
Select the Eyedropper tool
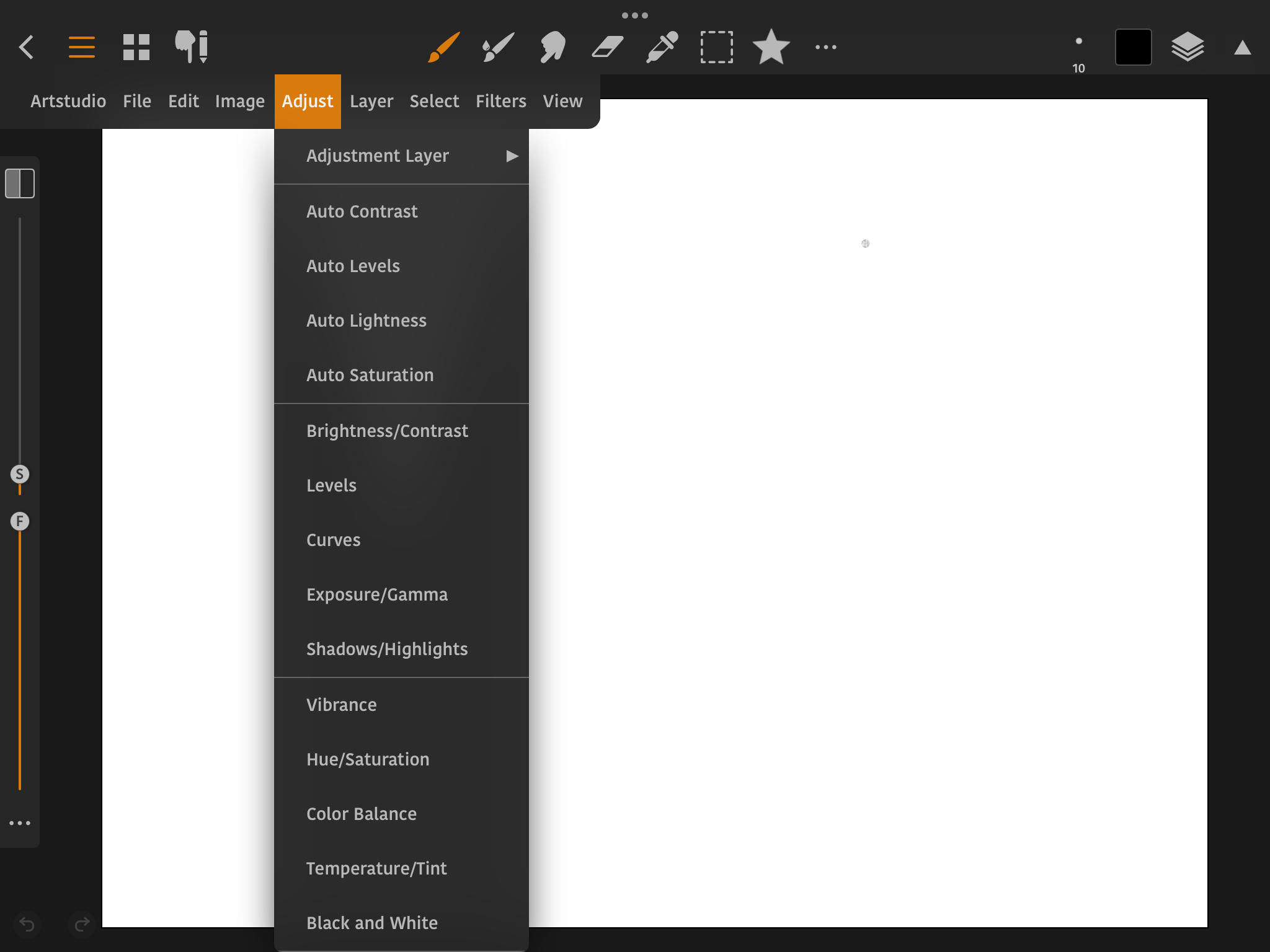662,47
